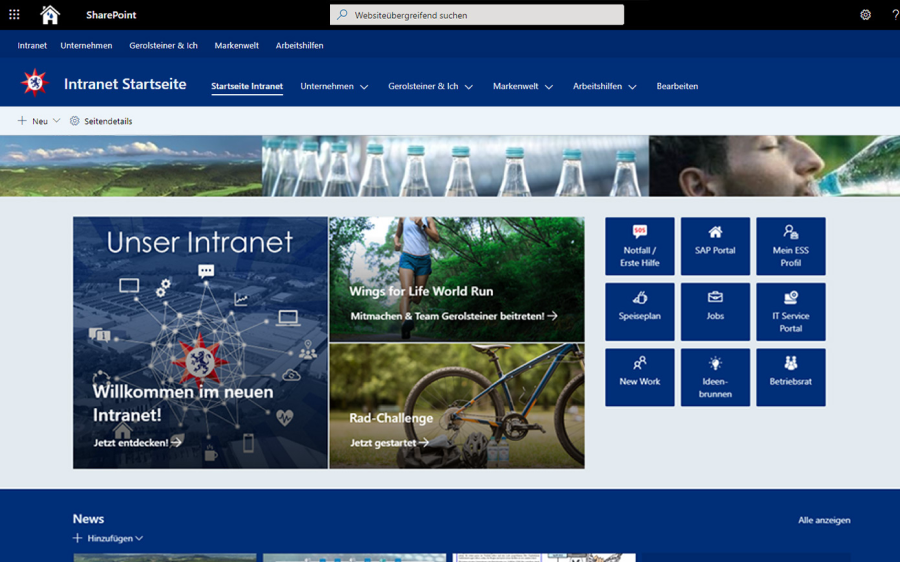The image size is (900, 562).
Task: Click Unternehmen in the top hub bar
Action: pos(86,45)
